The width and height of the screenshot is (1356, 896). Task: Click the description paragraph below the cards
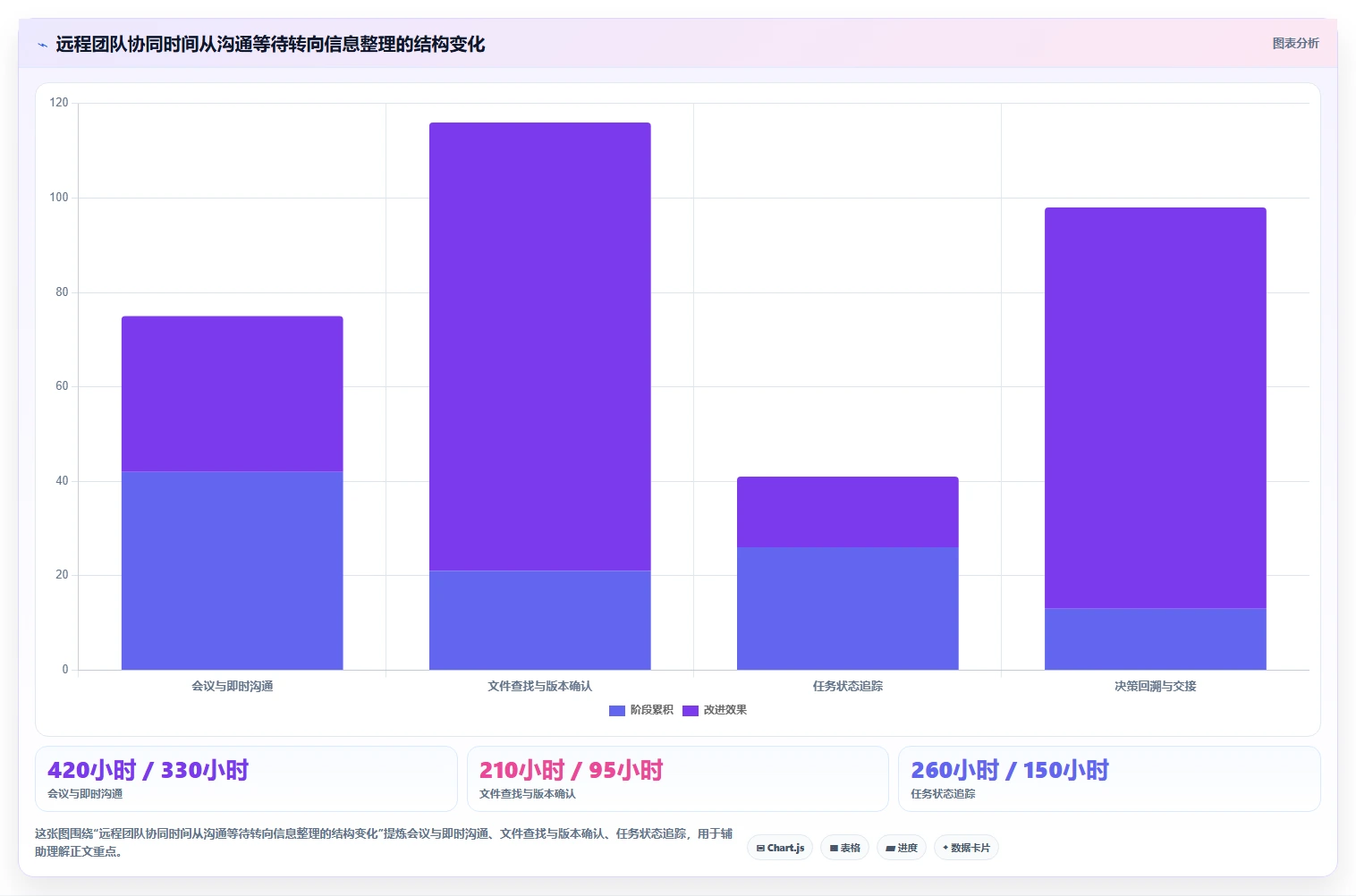pyautogui.click(x=384, y=842)
